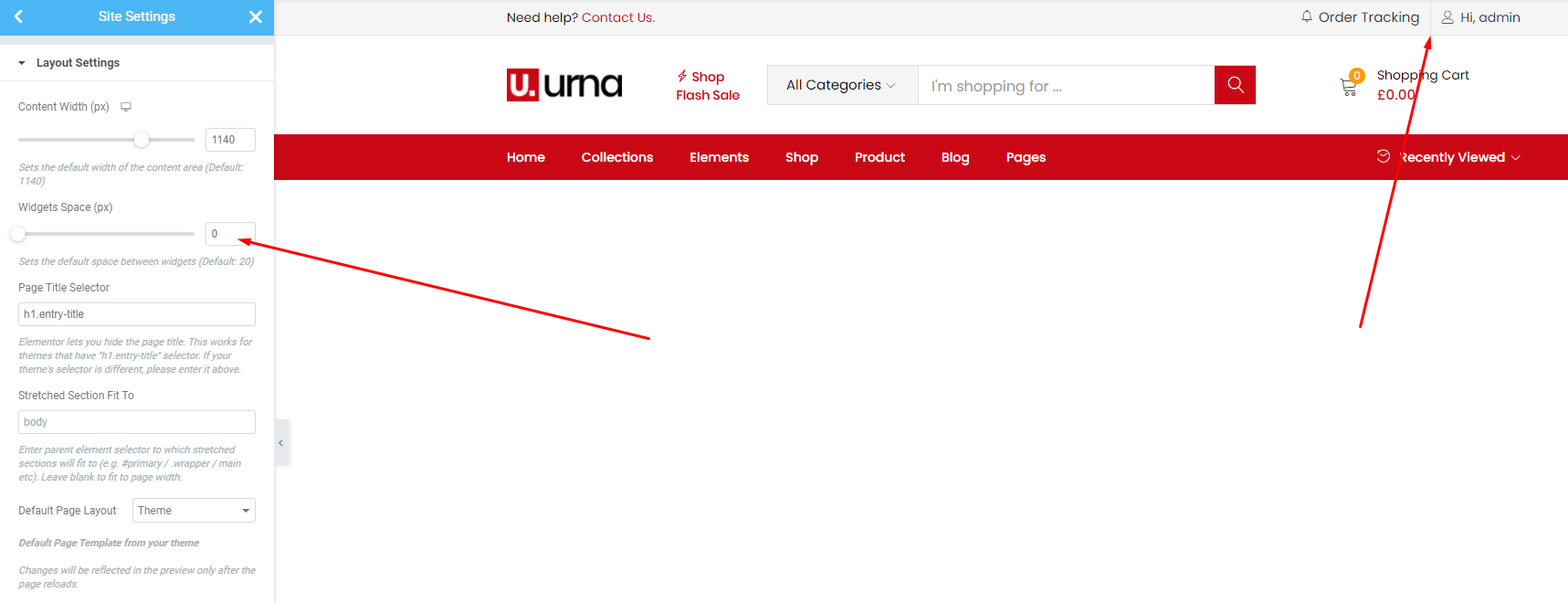Click the lightning bolt flash sale icon
The image size is (1568, 603).
[x=682, y=76]
